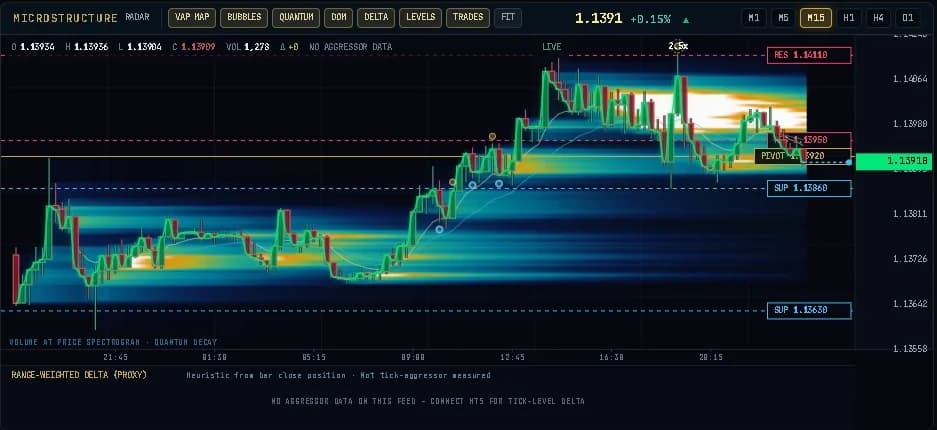
Task: Select the M15 timeframe
Action: (x=816, y=18)
